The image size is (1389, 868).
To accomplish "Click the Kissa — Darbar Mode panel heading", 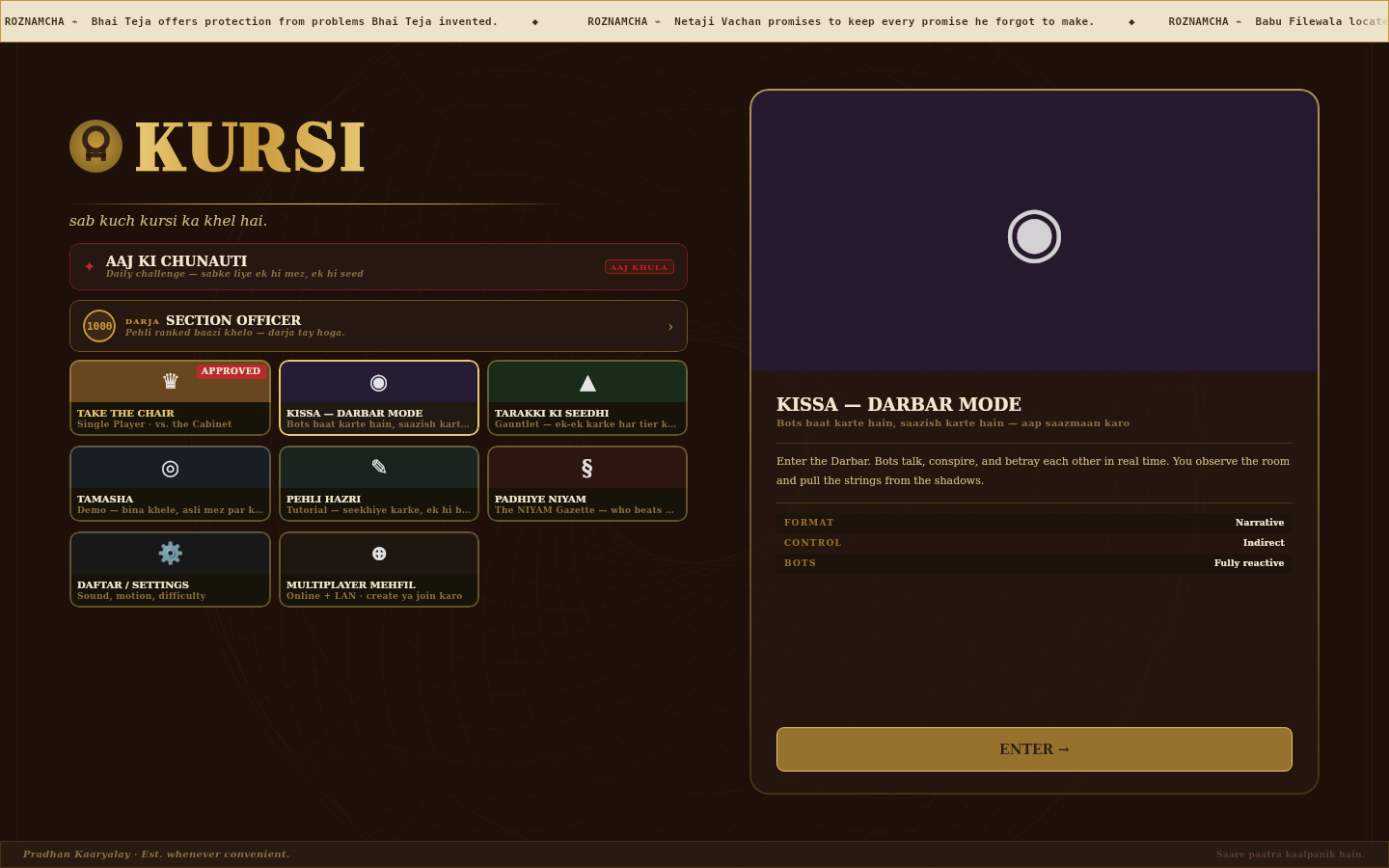I will (x=899, y=404).
